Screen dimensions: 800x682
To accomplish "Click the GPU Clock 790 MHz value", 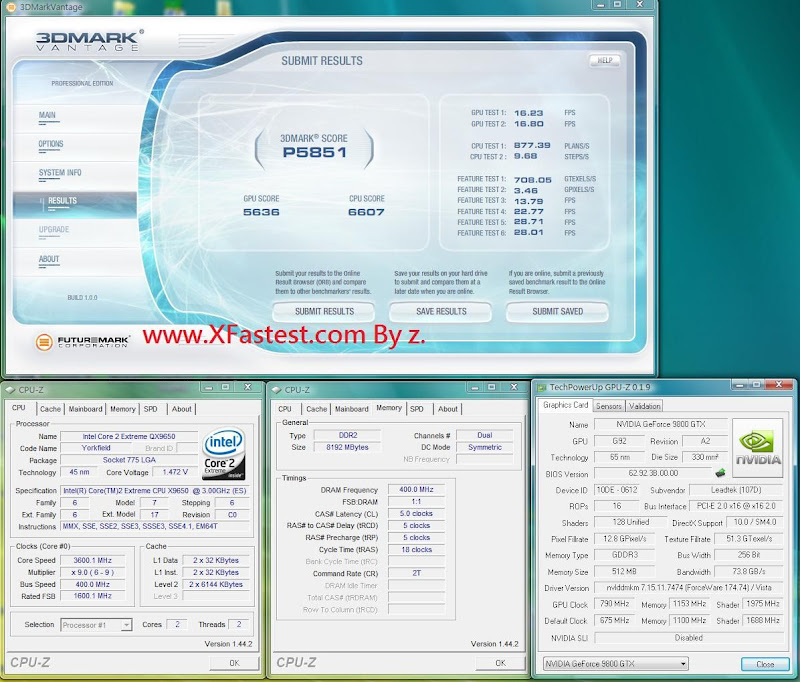I will click(x=614, y=604).
